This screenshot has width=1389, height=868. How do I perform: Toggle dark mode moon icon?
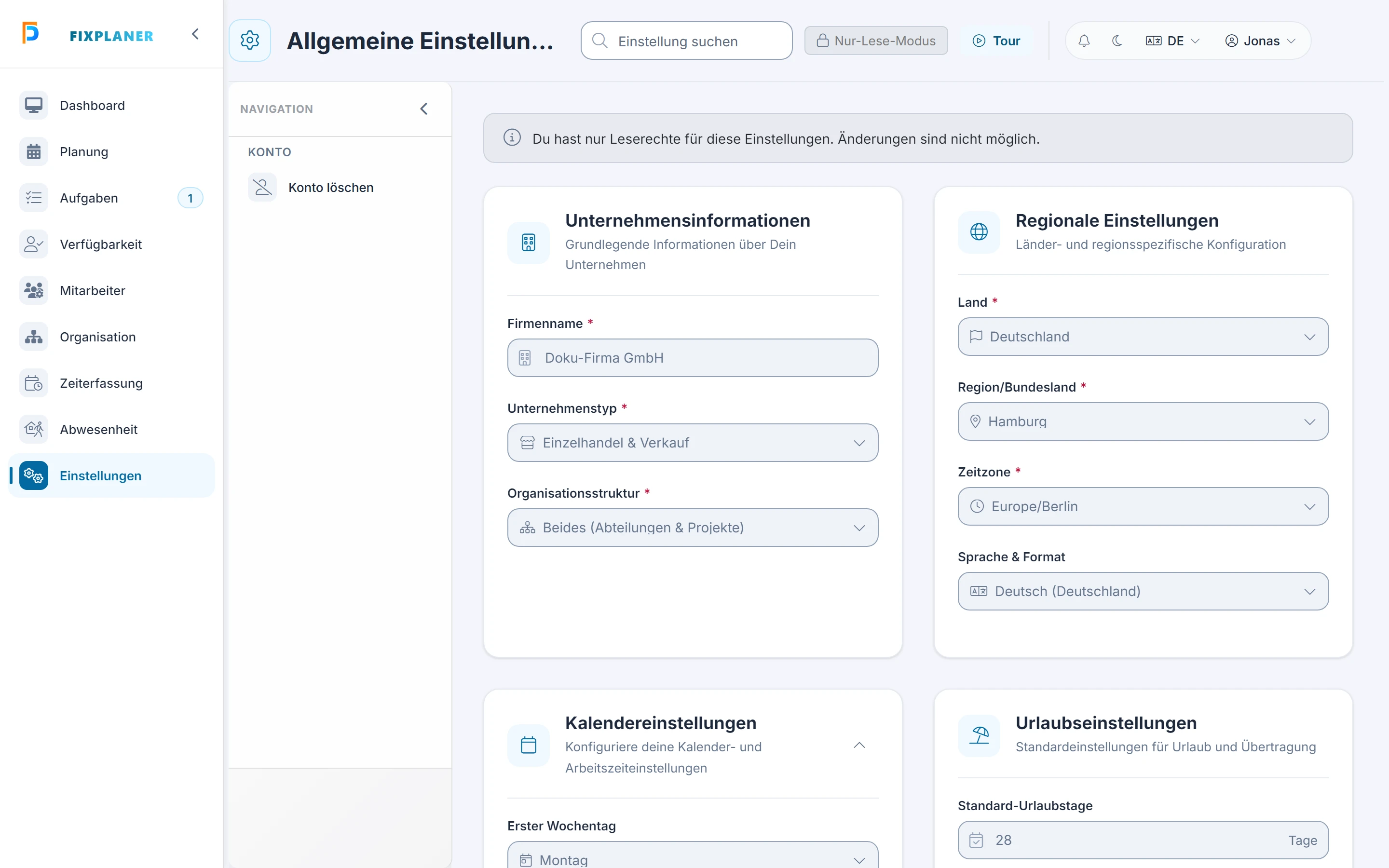[1117, 41]
